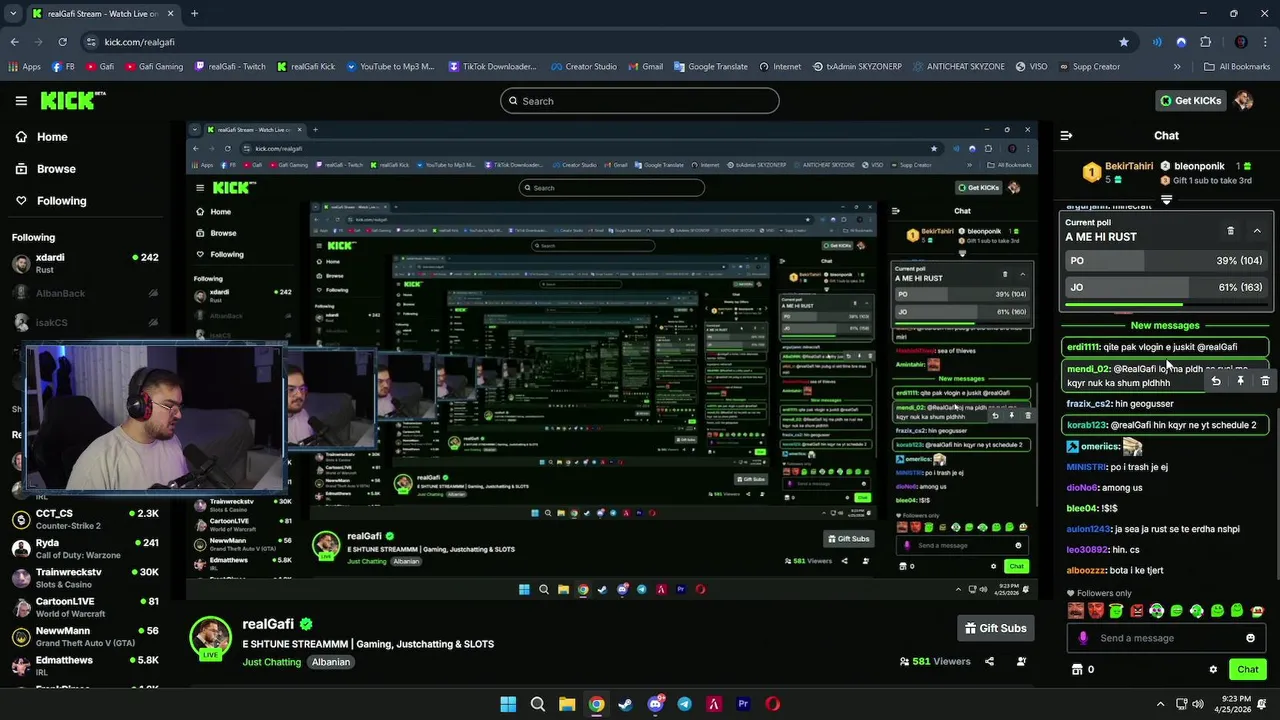Open Creator Studio bookmark
Screen dimensions: 1280x720
pyautogui.click(x=583, y=67)
